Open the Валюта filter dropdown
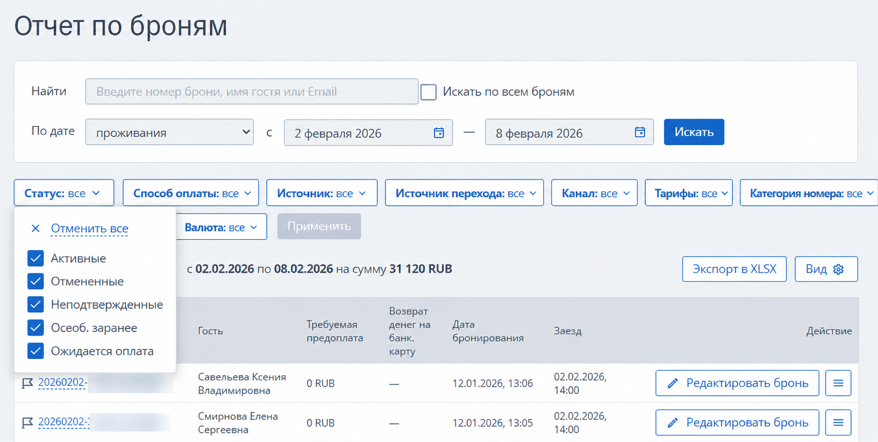The width and height of the screenshot is (878, 442). (221, 227)
